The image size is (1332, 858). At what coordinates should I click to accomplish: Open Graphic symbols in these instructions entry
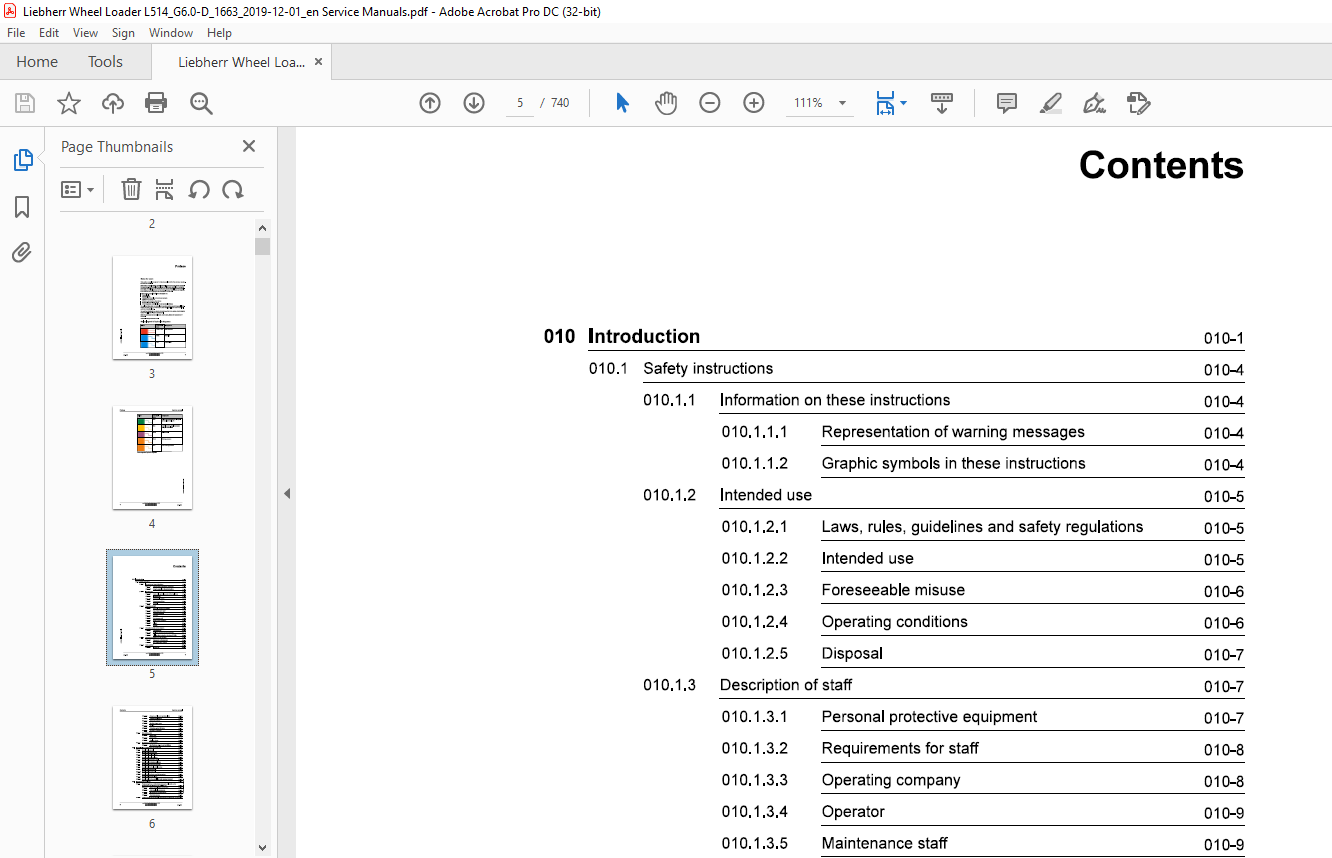click(953, 463)
